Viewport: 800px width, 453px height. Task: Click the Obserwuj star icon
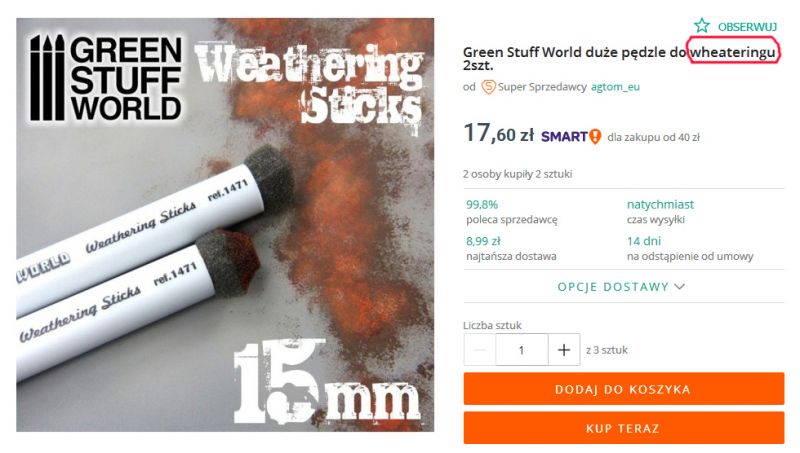click(702, 26)
